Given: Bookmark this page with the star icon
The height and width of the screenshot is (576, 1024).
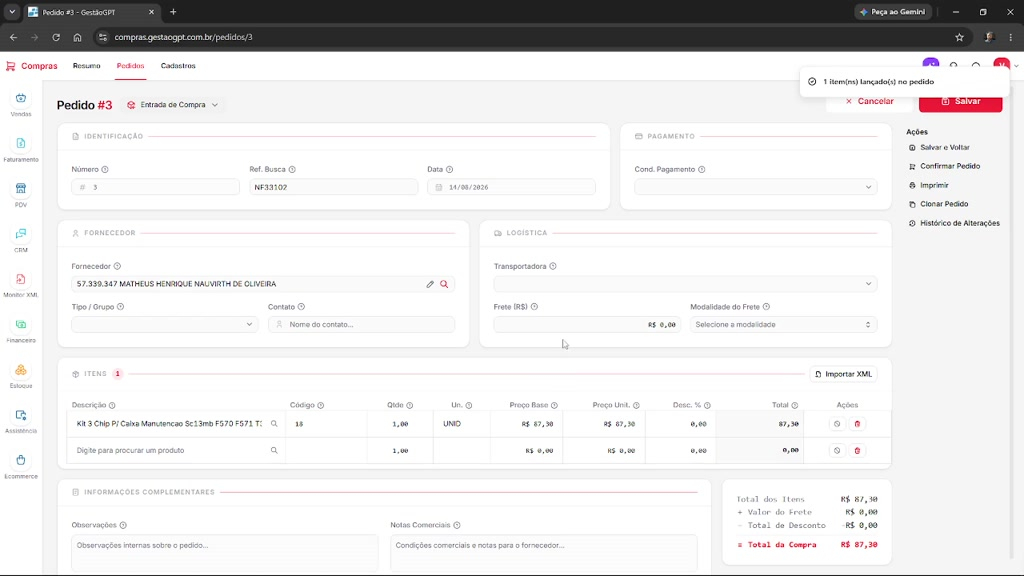Looking at the screenshot, I should [959, 37].
